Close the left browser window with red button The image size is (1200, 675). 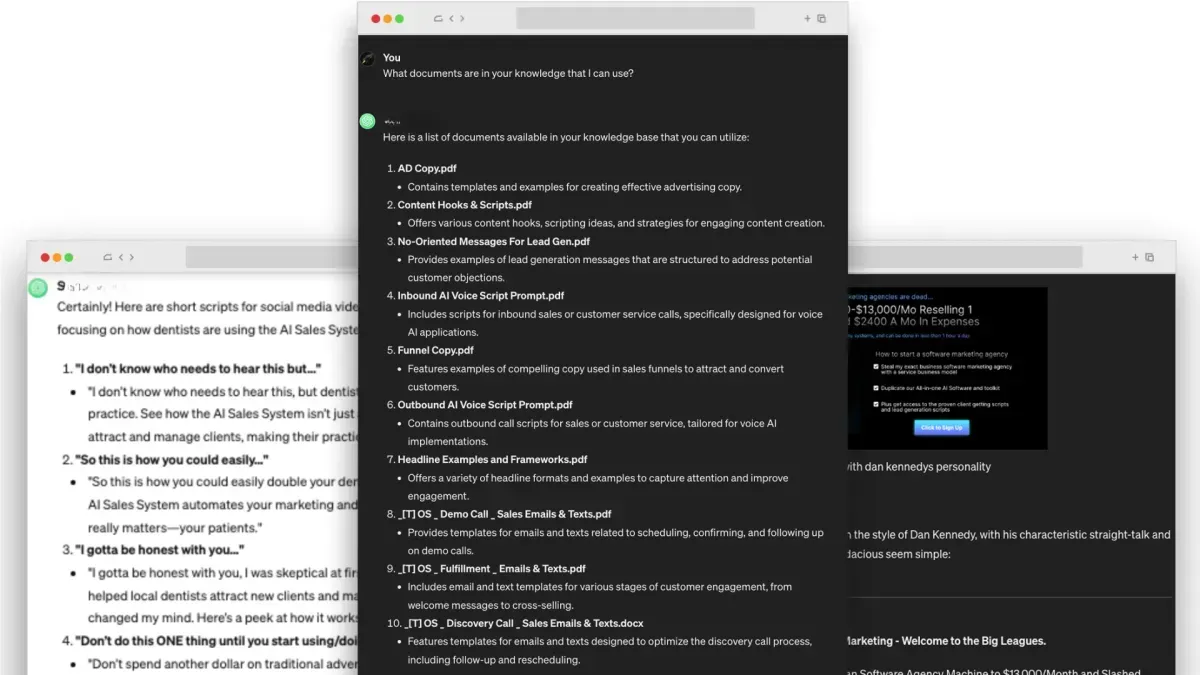(x=45, y=257)
